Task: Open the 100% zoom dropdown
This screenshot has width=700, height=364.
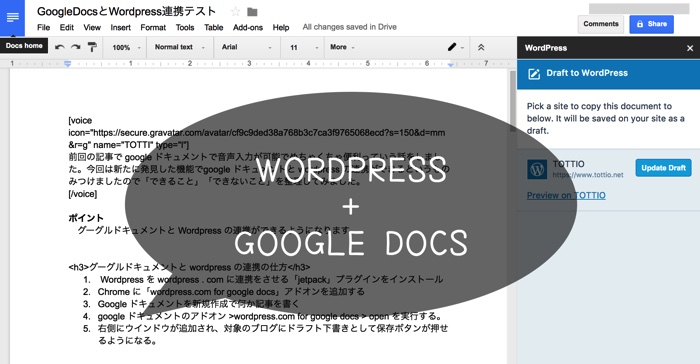Action: pos(127,47)
